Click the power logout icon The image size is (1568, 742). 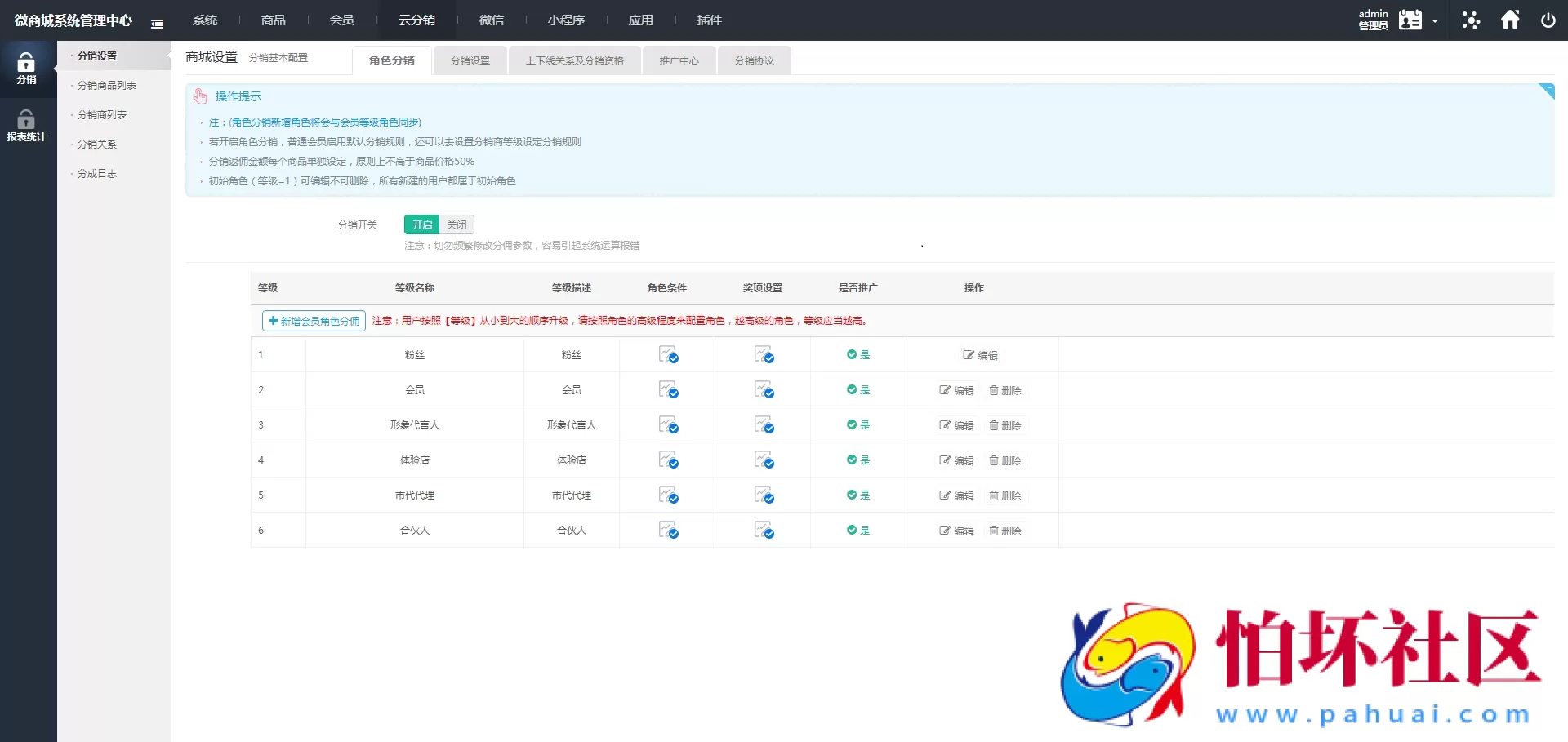1548,20
